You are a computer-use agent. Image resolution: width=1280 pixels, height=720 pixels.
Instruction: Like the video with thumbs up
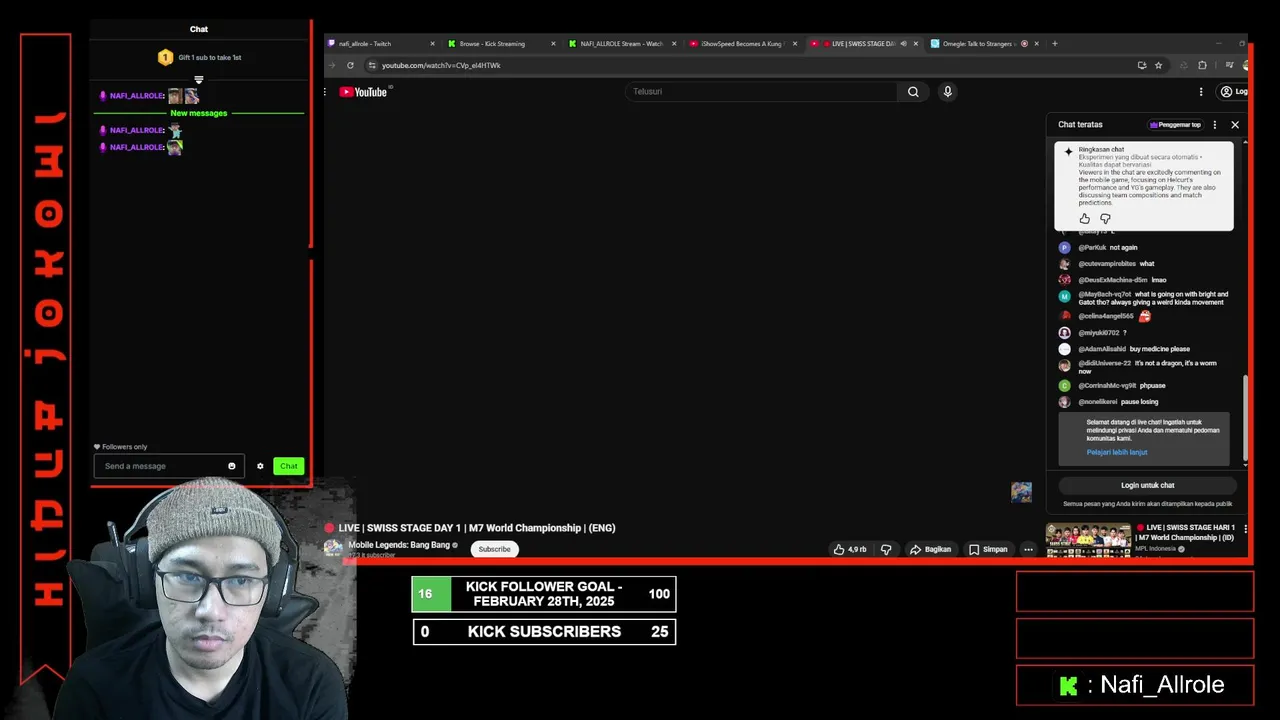[x=850, y=549]
